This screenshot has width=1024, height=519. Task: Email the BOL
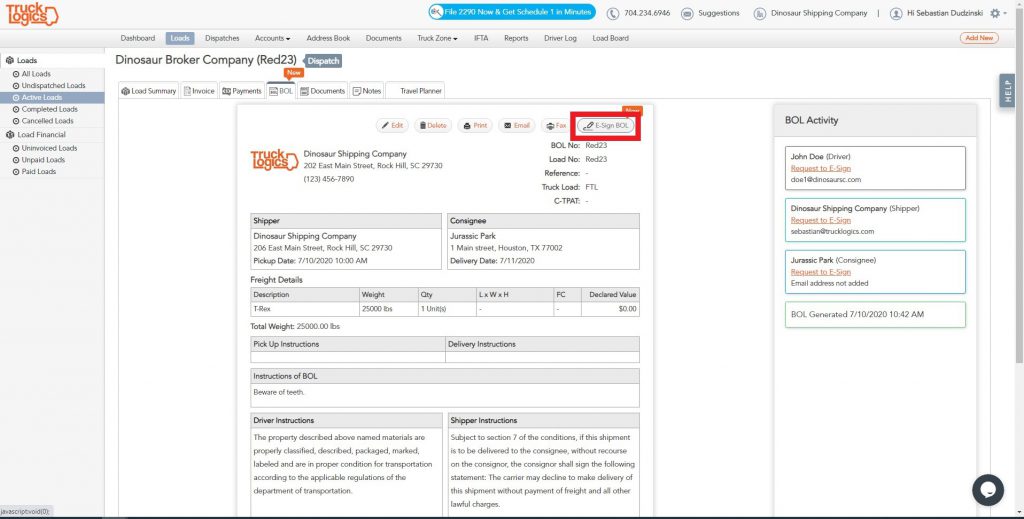(x=516, y=125)
